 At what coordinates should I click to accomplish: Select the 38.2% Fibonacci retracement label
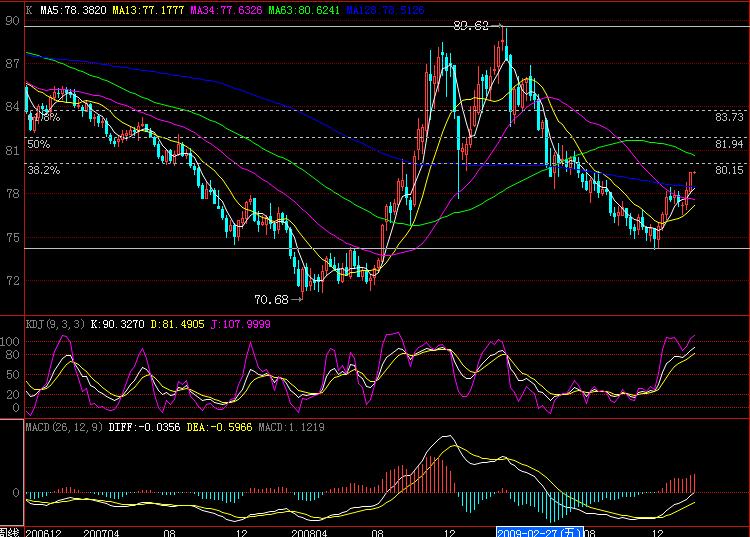[41, 171]
